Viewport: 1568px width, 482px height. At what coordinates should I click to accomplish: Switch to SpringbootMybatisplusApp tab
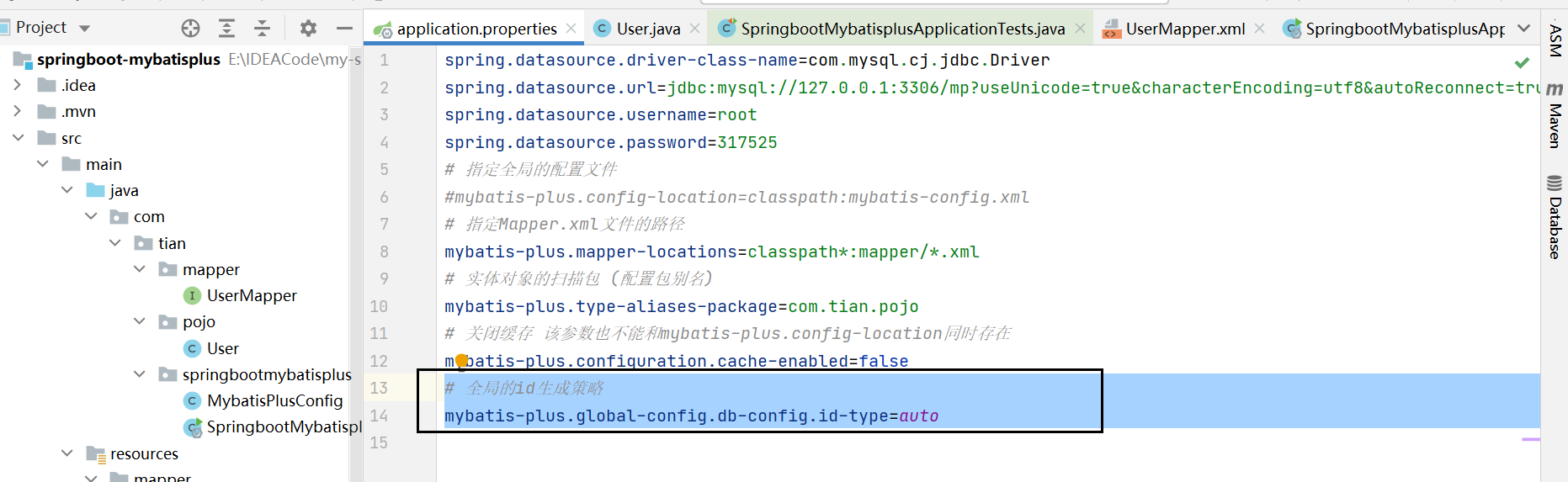[x=1405, y=29]
